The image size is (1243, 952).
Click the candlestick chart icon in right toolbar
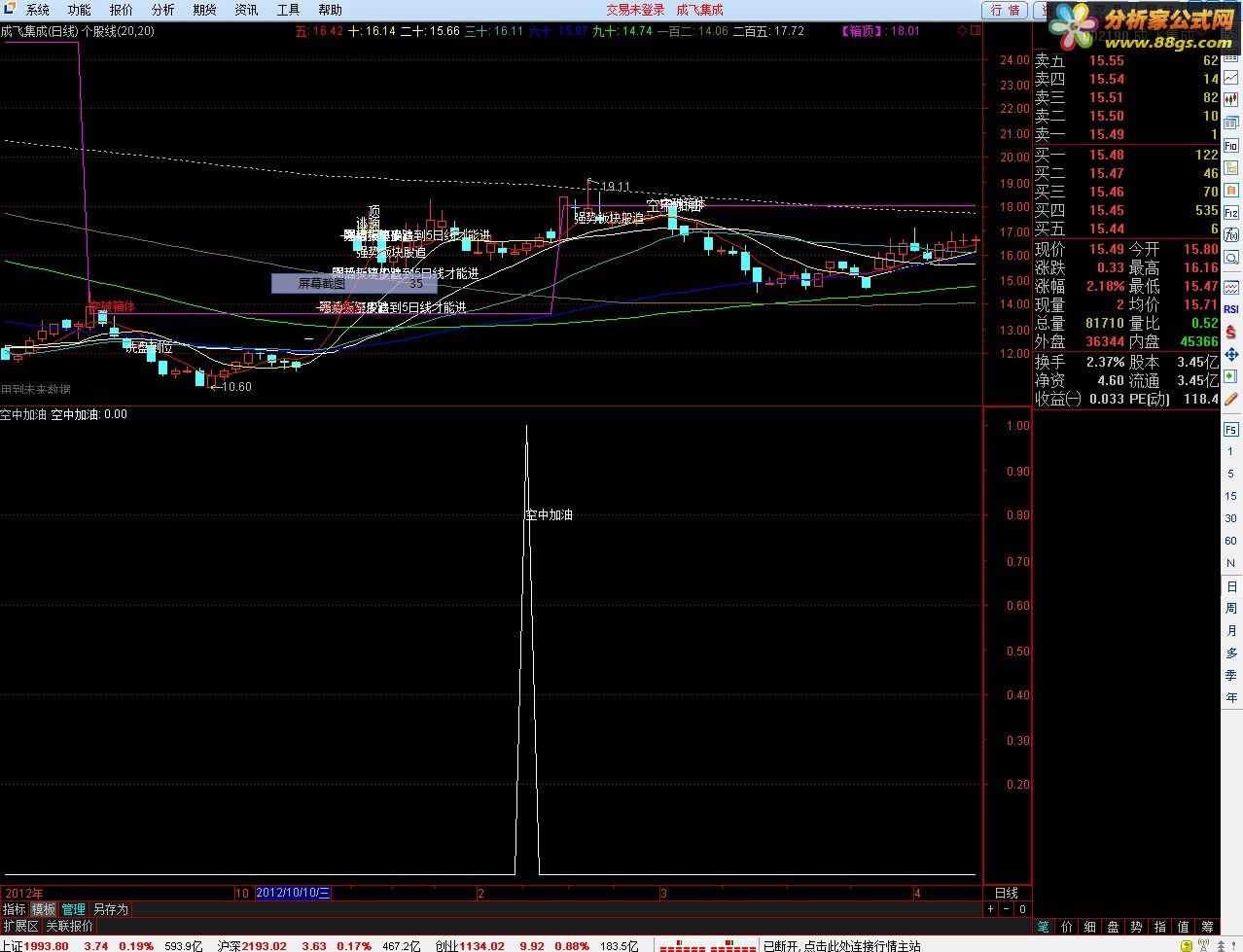pos(1230,99)
